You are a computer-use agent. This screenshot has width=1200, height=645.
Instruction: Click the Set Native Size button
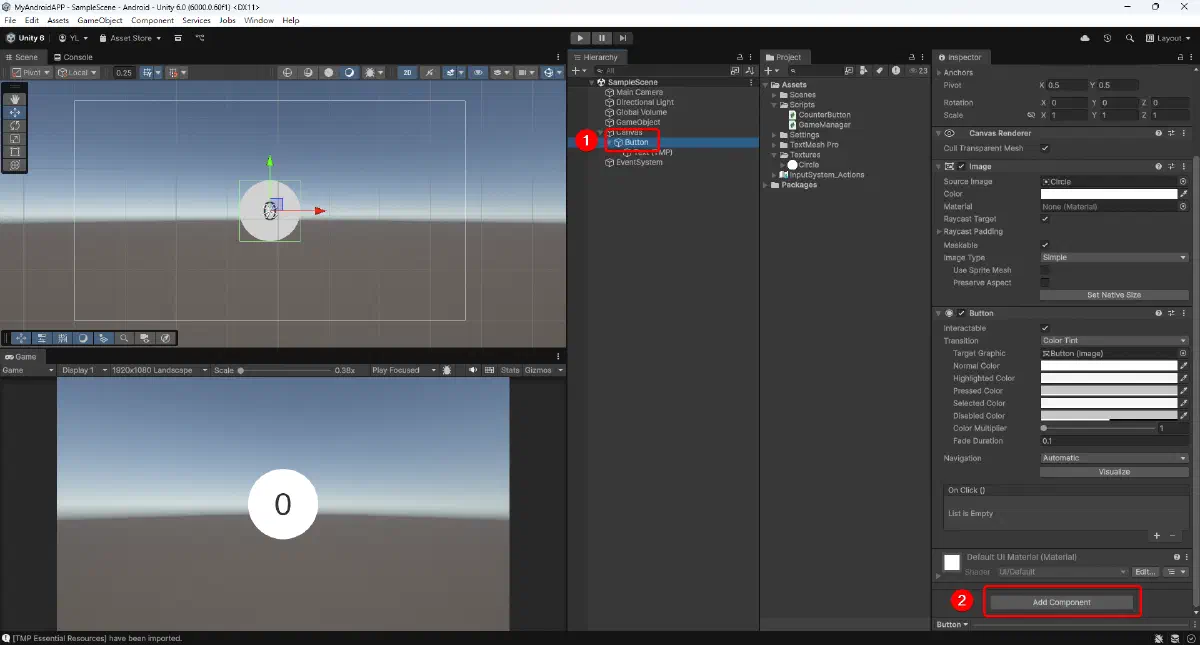(1114, 296)
